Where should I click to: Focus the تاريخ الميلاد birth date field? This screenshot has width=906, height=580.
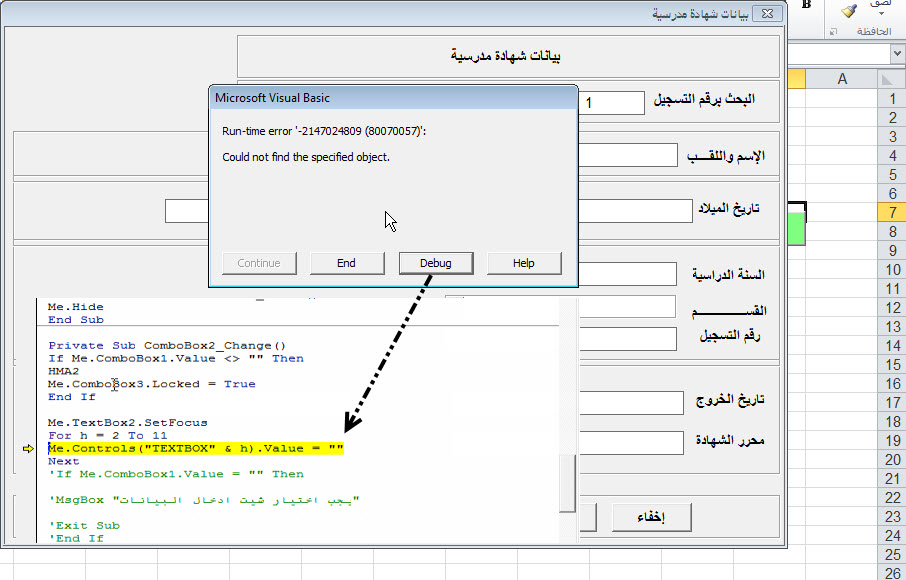pos(635,211)
